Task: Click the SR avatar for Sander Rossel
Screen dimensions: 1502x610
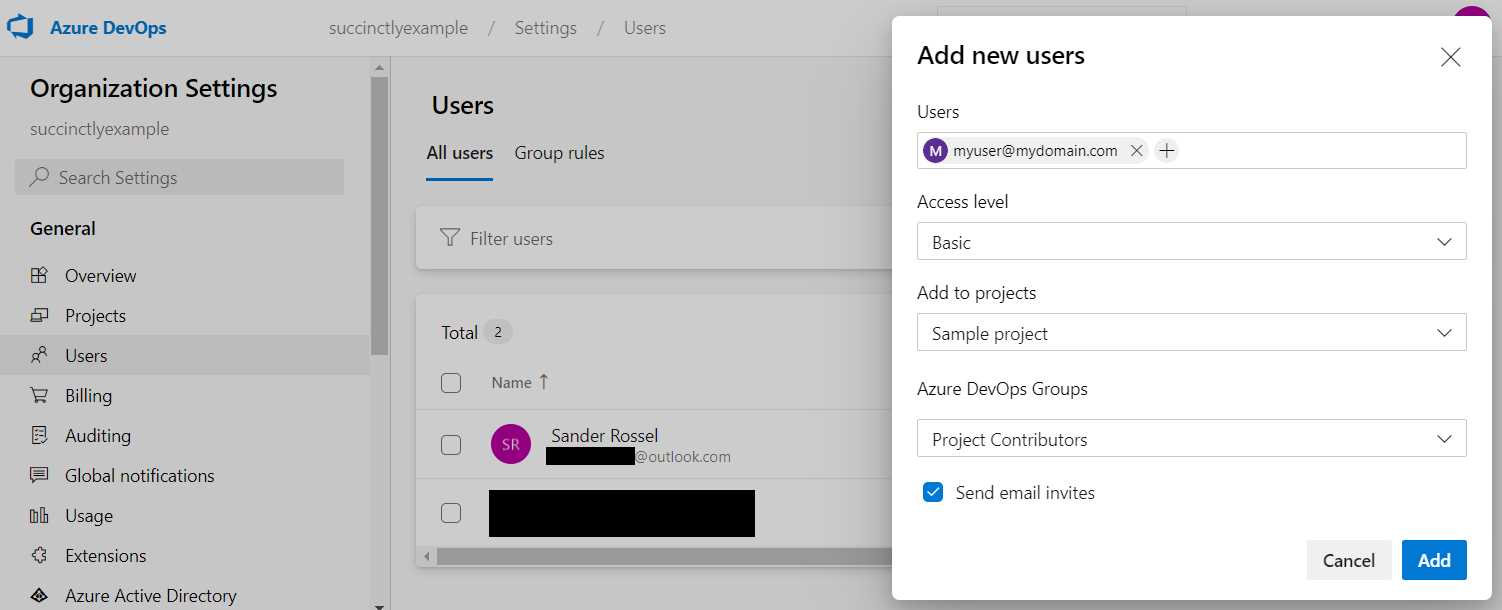Action: click(x=511, y=444)
